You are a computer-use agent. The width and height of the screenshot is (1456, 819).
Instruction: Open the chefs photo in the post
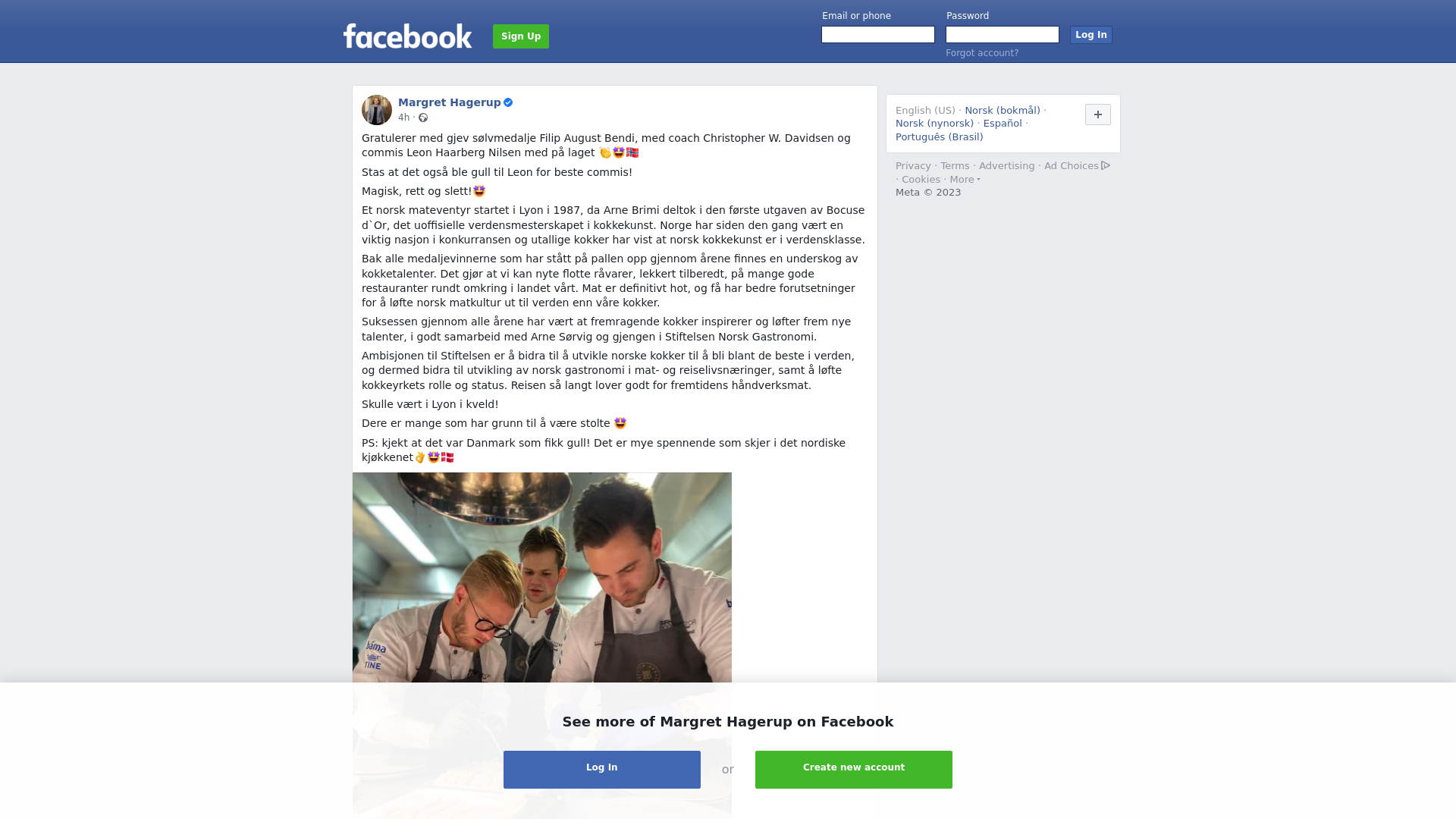[542, 645]
